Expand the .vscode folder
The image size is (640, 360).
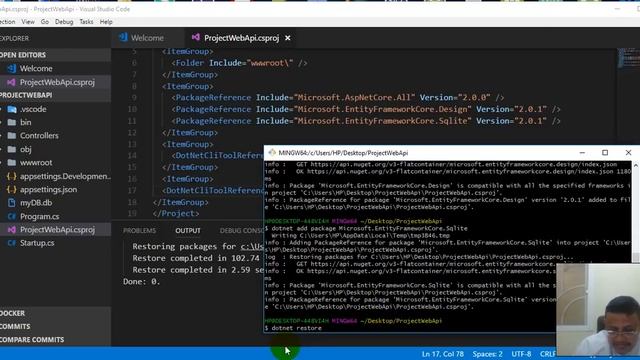(x=33, y=109)
